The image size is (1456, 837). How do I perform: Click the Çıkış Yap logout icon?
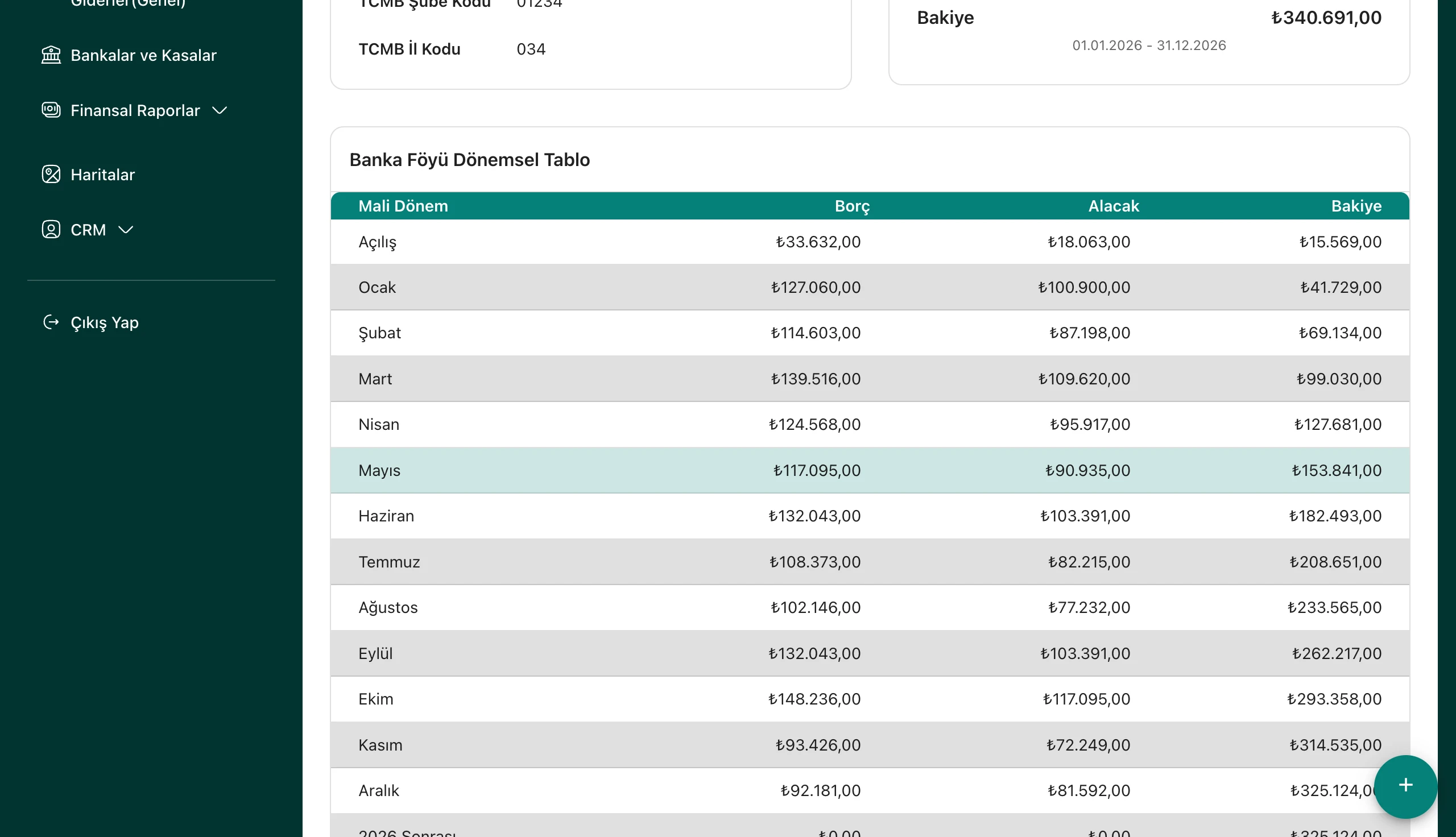pyautogui.click(x=51, y=322)
